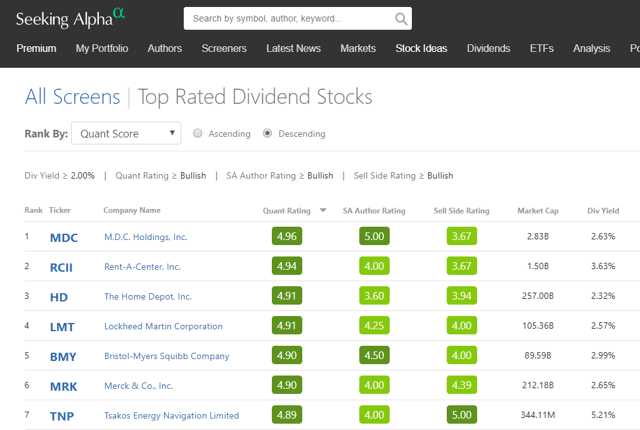This screenshot has width=640, height=430.
Task: Open Lockheed Martin Corporation link
Action: tap(163, 326)
